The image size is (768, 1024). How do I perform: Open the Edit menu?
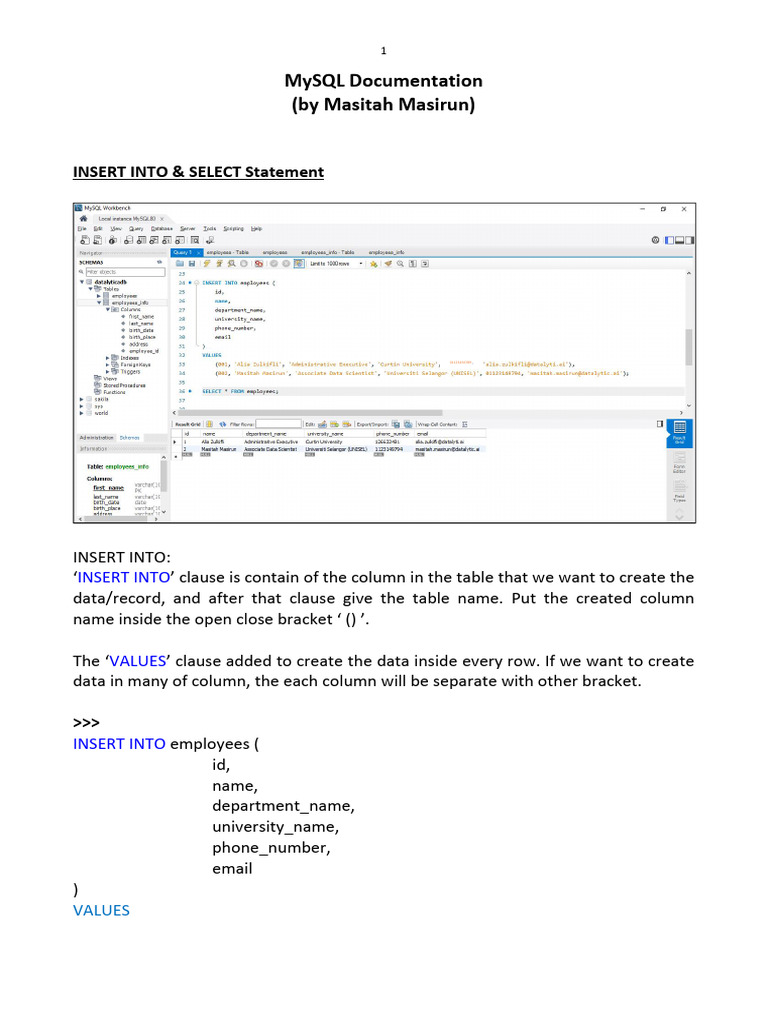[x=98, y=229]
